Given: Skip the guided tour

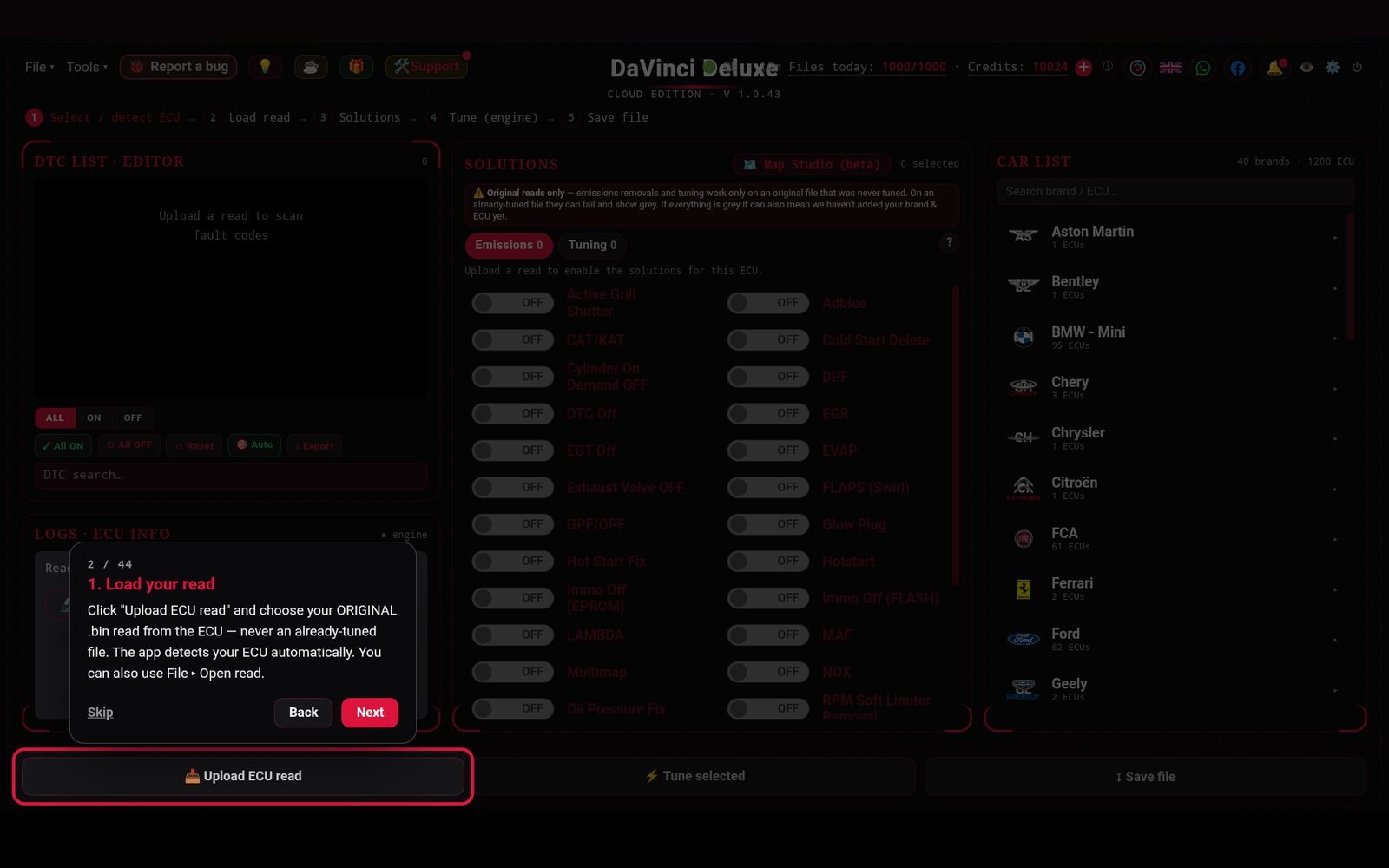Looking at the screenshot, I should point(100,712).
